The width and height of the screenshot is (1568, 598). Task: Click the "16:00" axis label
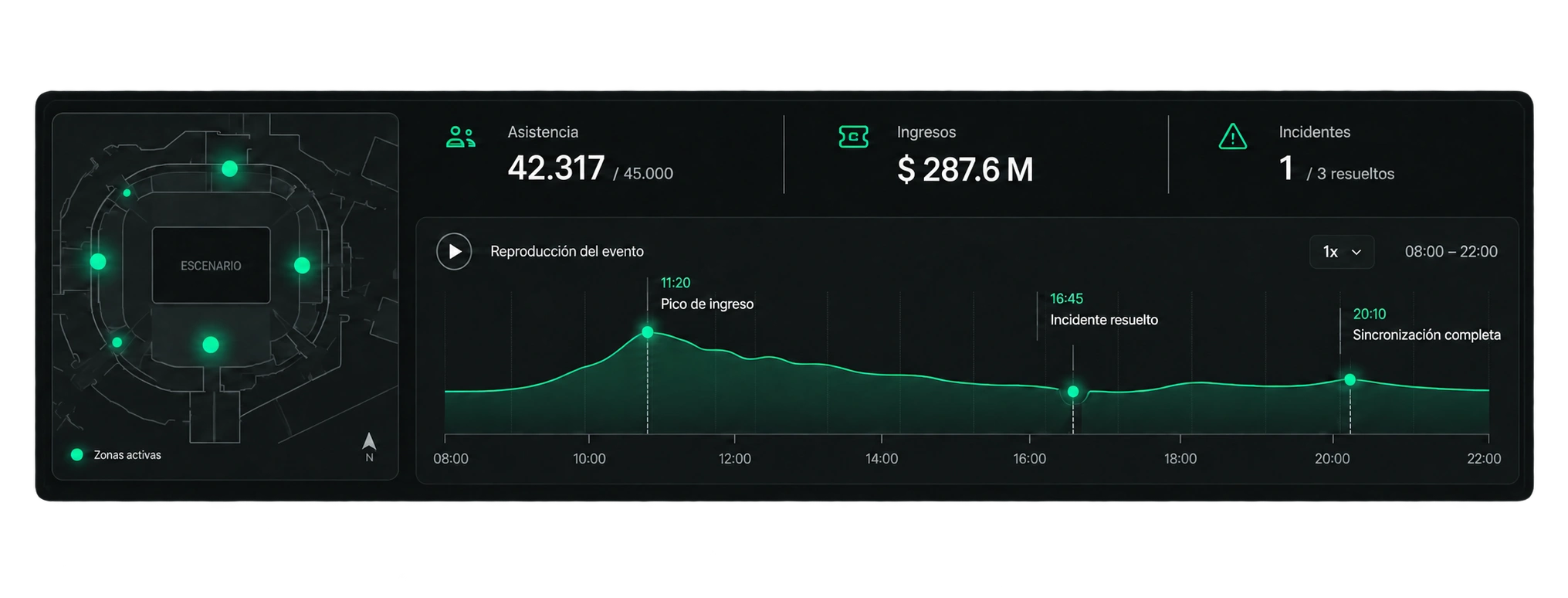point(1030,458)
